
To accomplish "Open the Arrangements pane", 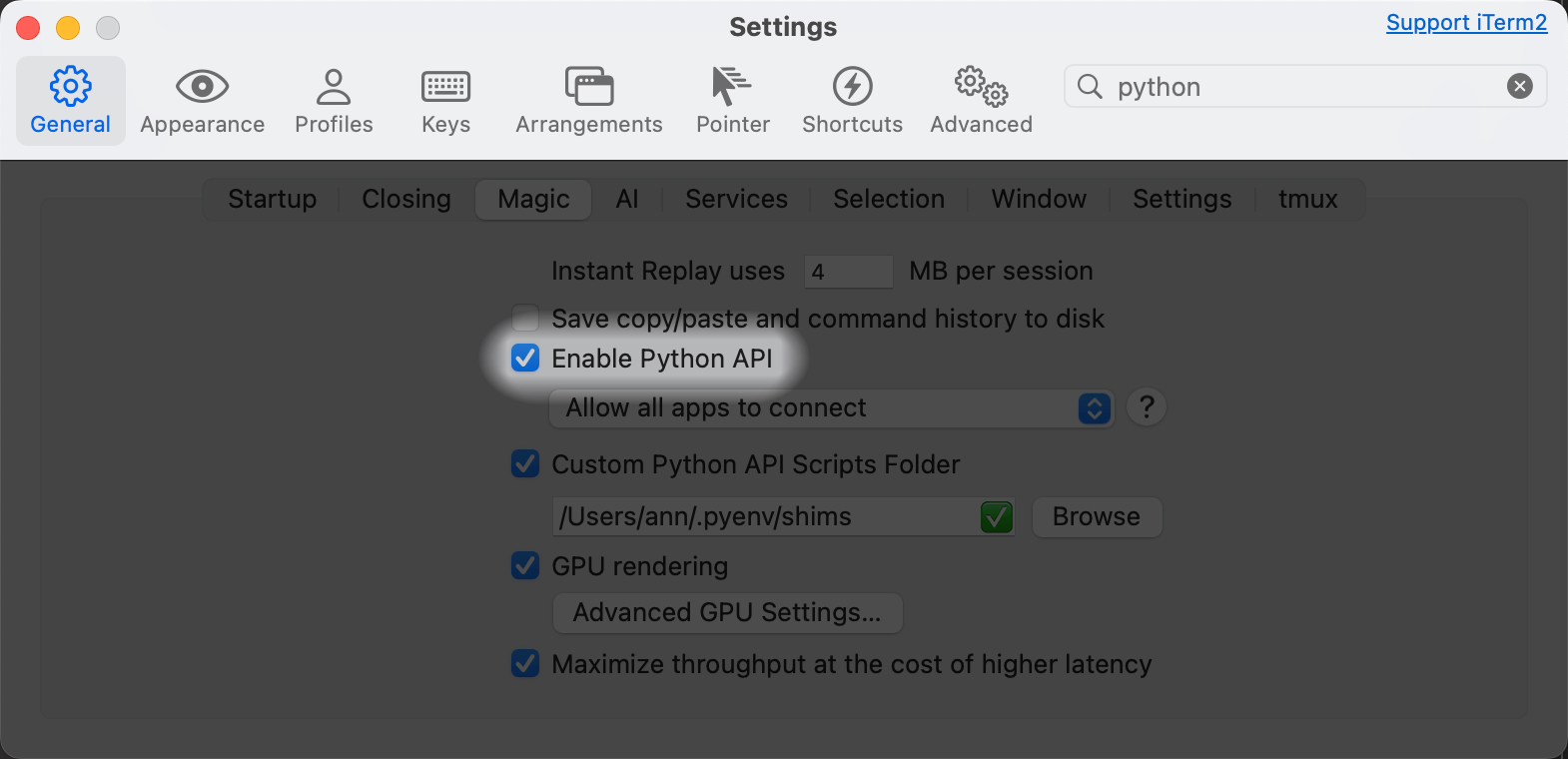I will (588, 101).
